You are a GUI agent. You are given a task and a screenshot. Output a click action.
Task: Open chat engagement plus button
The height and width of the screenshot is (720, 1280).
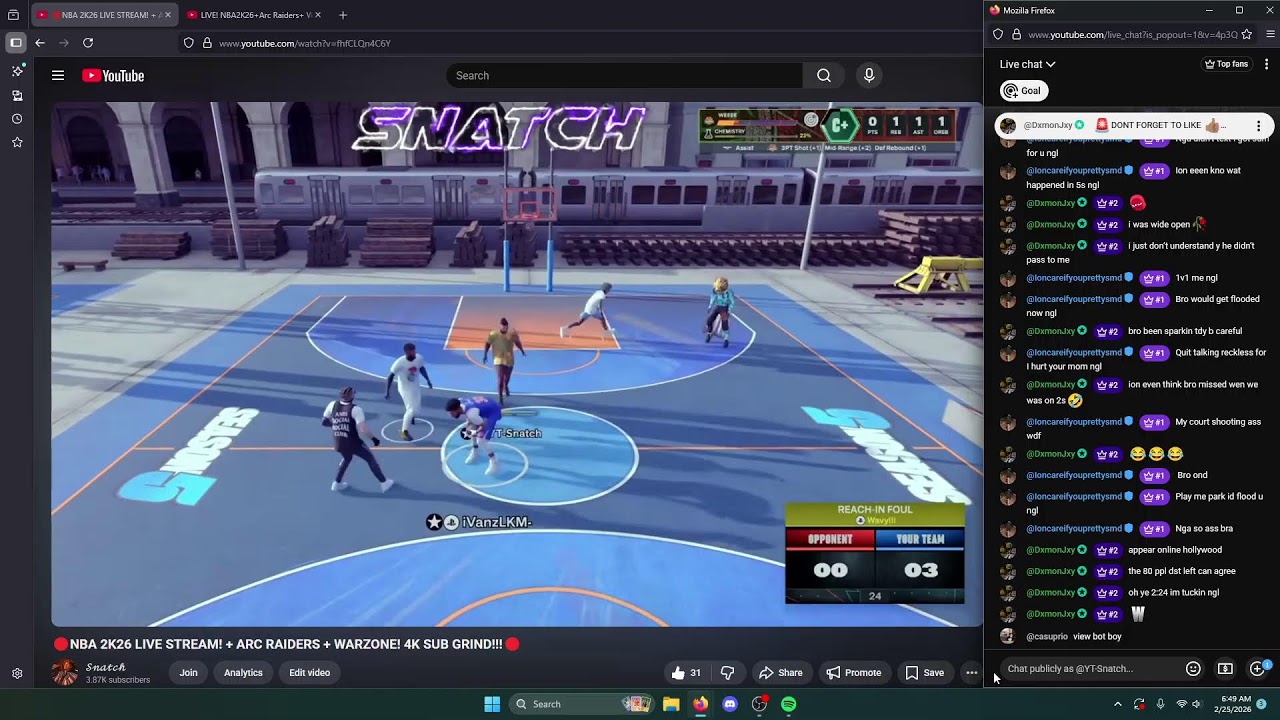point(1257,669)
